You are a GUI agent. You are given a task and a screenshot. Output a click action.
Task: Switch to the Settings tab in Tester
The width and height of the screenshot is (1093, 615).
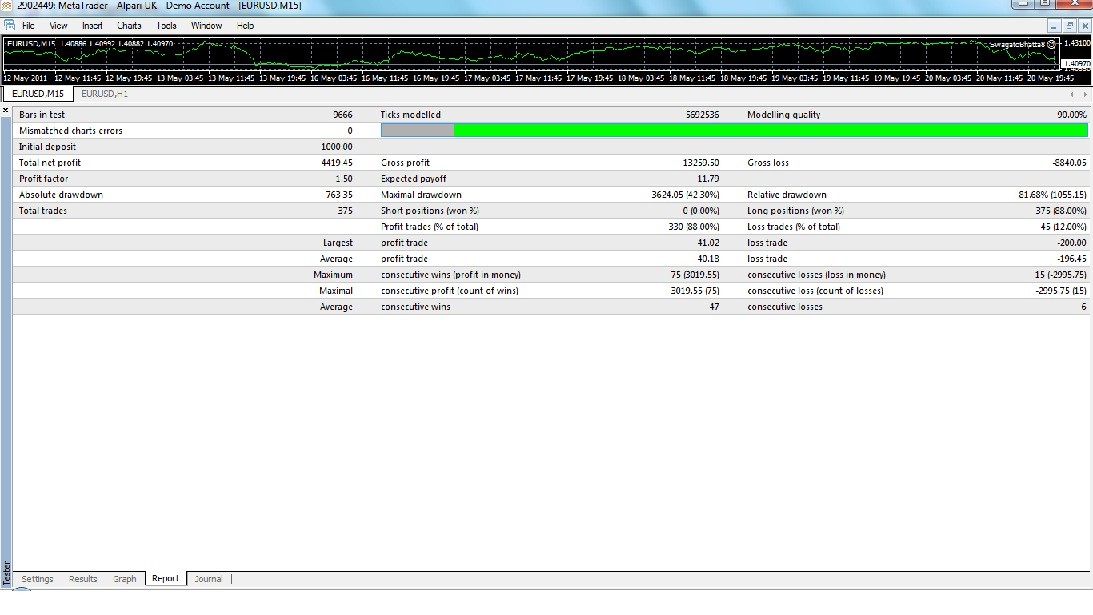pyautogui.click(x=37, y=578)
